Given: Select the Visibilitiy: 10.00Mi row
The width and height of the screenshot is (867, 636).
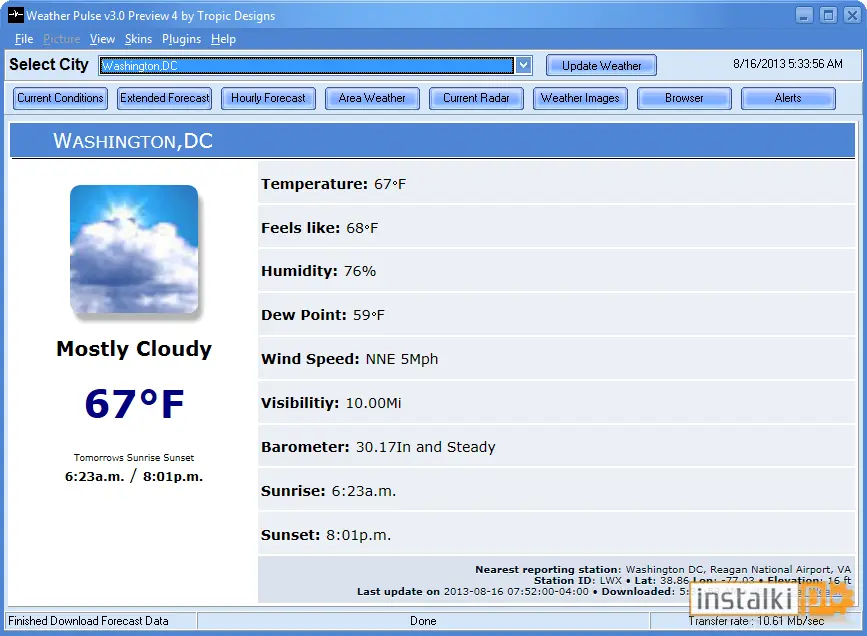Looking at the screenshot, I should click(556, 403).
